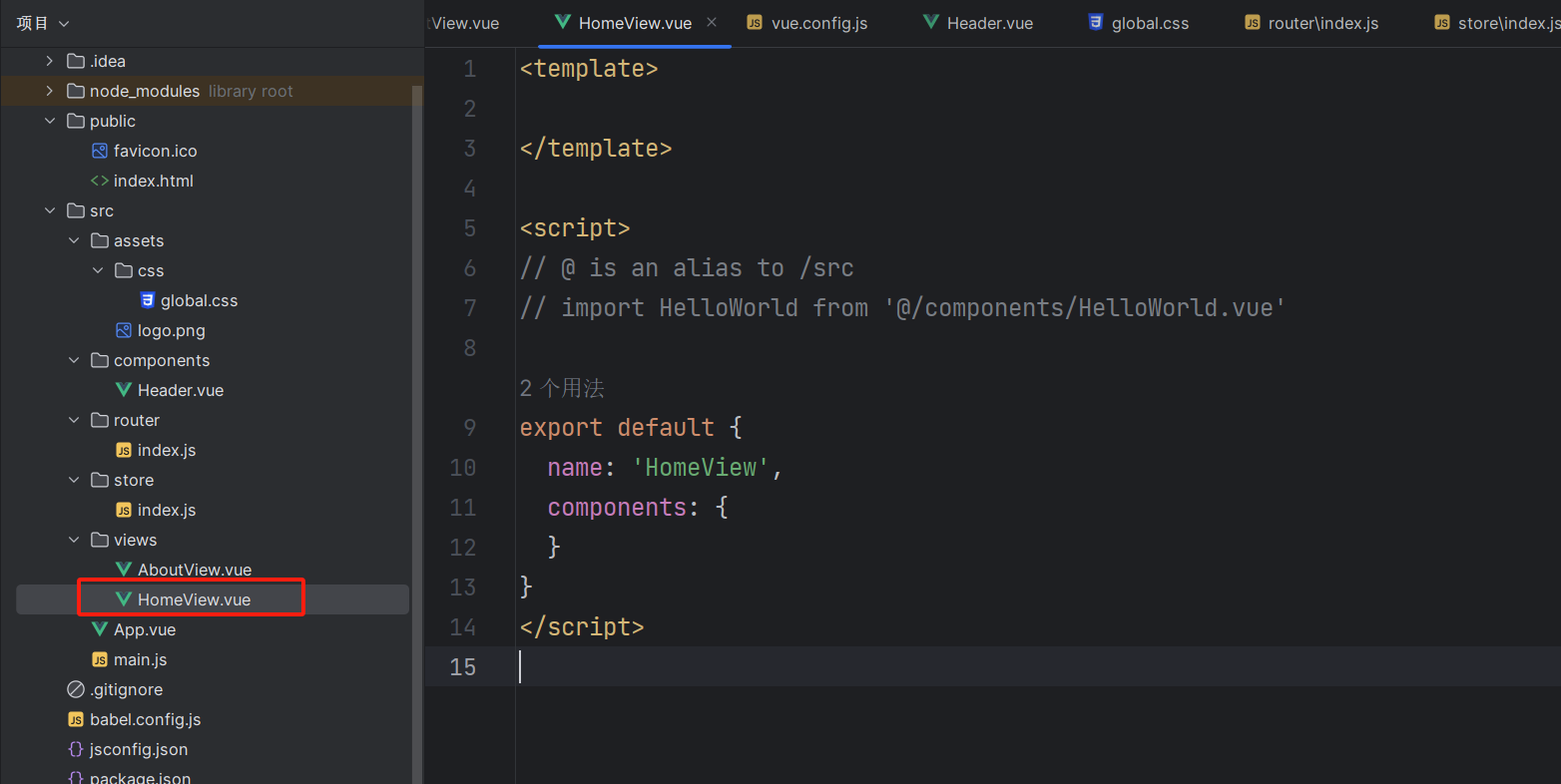Collapse the store folder chevron
This screenshot has height=784, width=1561.
74,480
